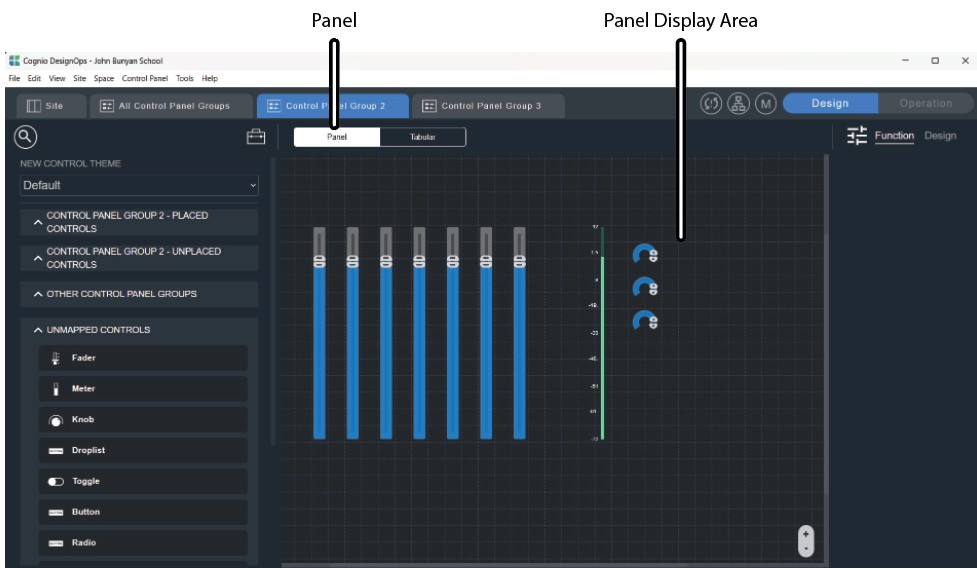
Task: Click the Droplist control icon
Action: 55,451
